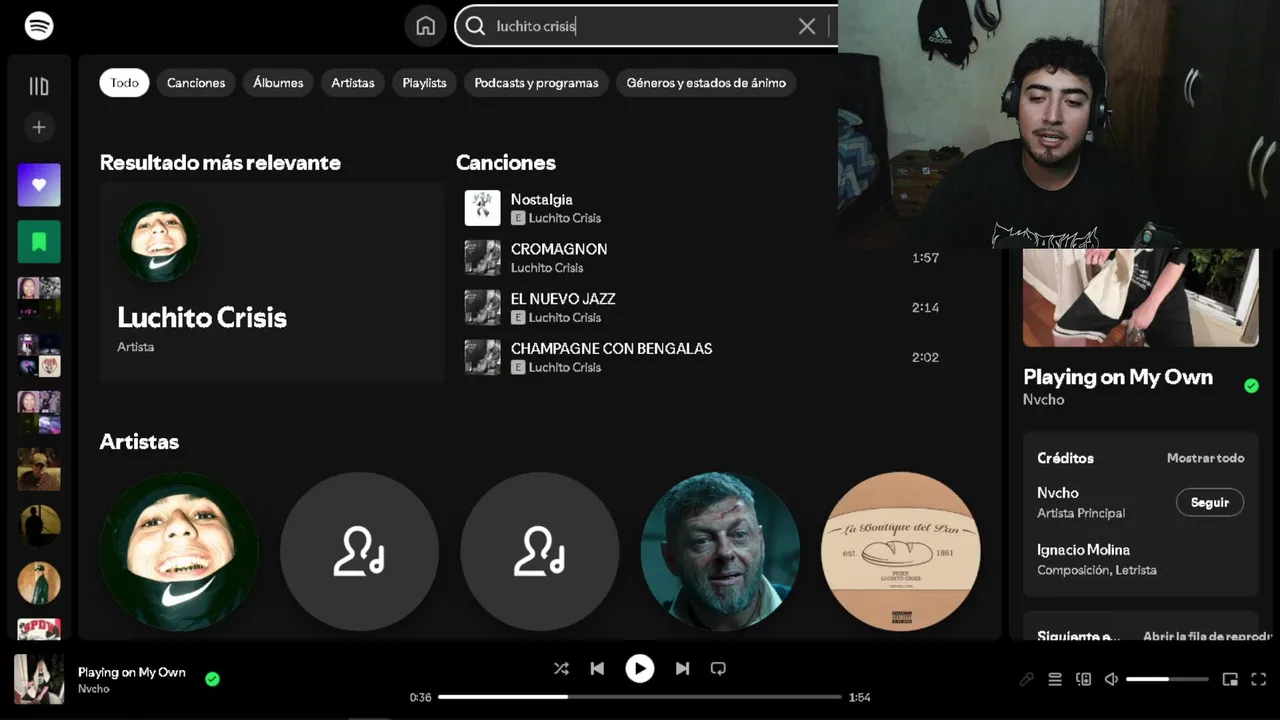Image resolution: width=1280 pixels, height=720 pixels.
Task: Skip to next track
Action: click(682, 668)
